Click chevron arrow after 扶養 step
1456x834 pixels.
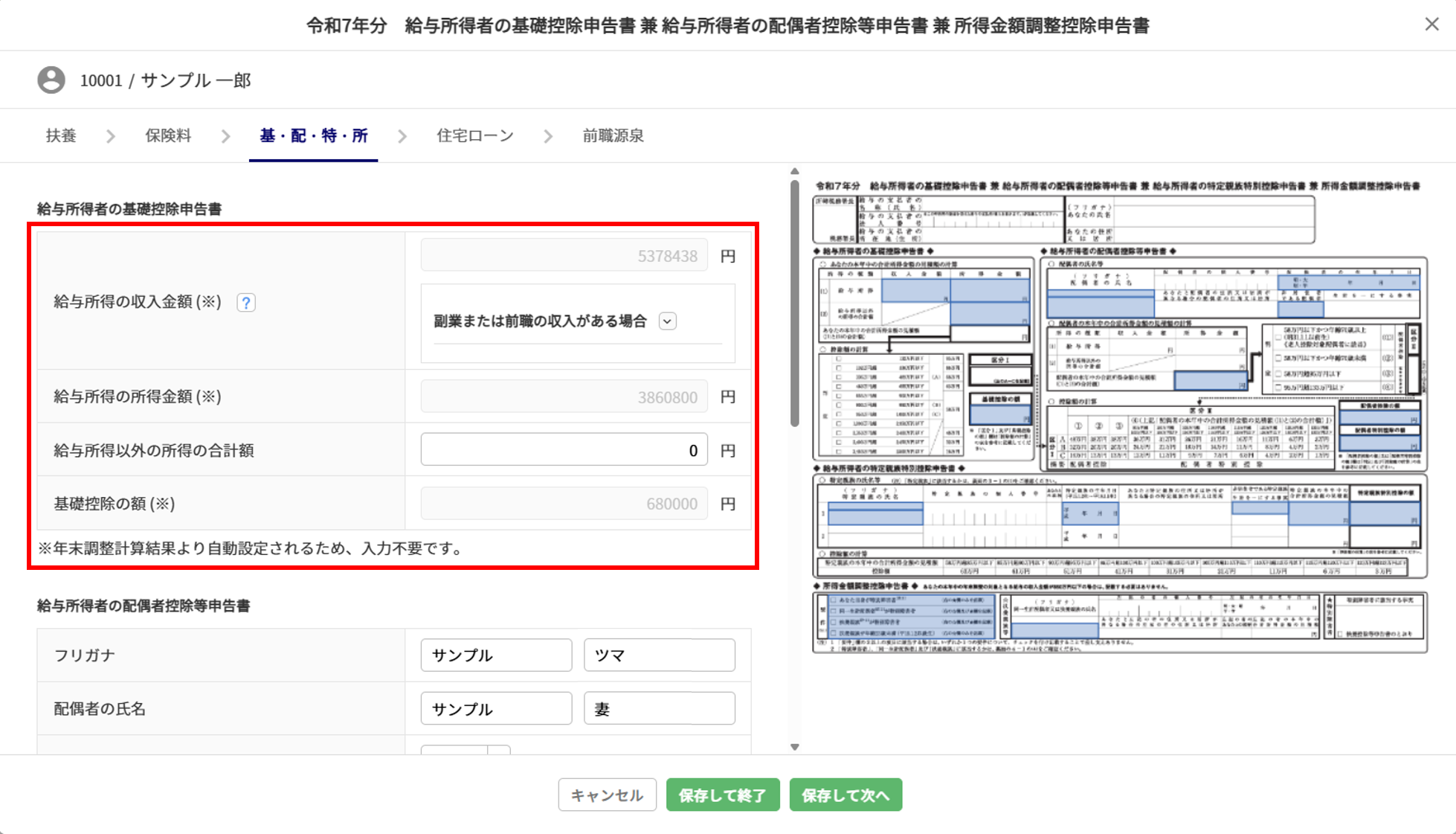111,136
